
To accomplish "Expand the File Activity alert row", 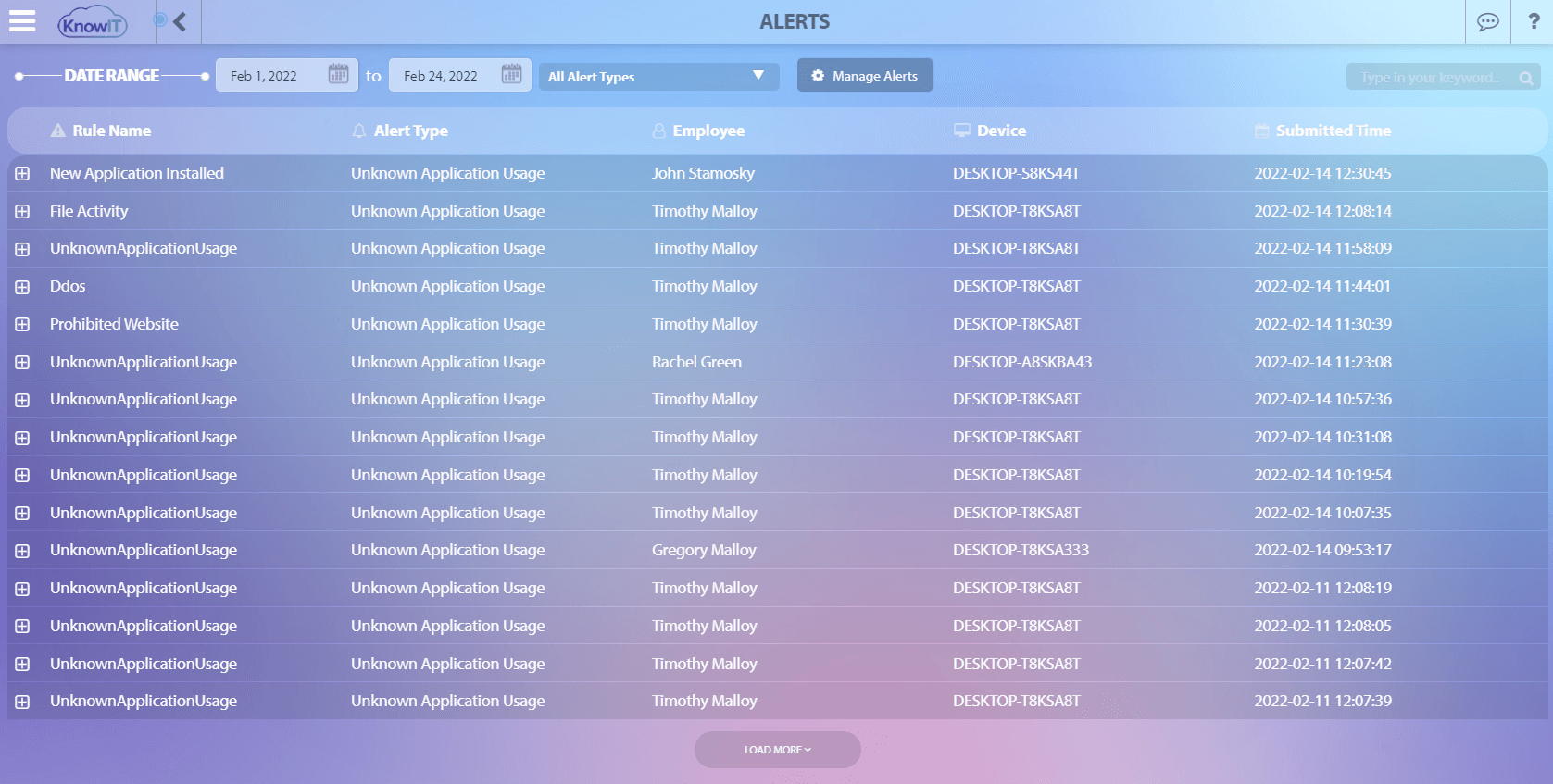I will tap(22, 211).
